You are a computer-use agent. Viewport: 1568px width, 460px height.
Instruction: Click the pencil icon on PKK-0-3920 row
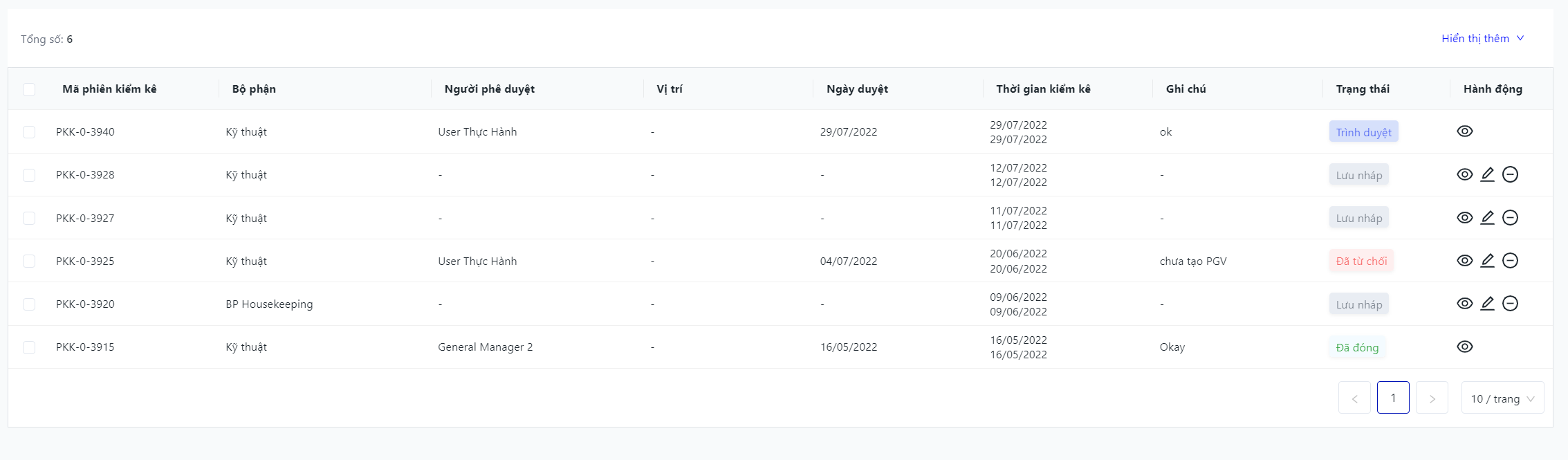[x=1487, y=304]
